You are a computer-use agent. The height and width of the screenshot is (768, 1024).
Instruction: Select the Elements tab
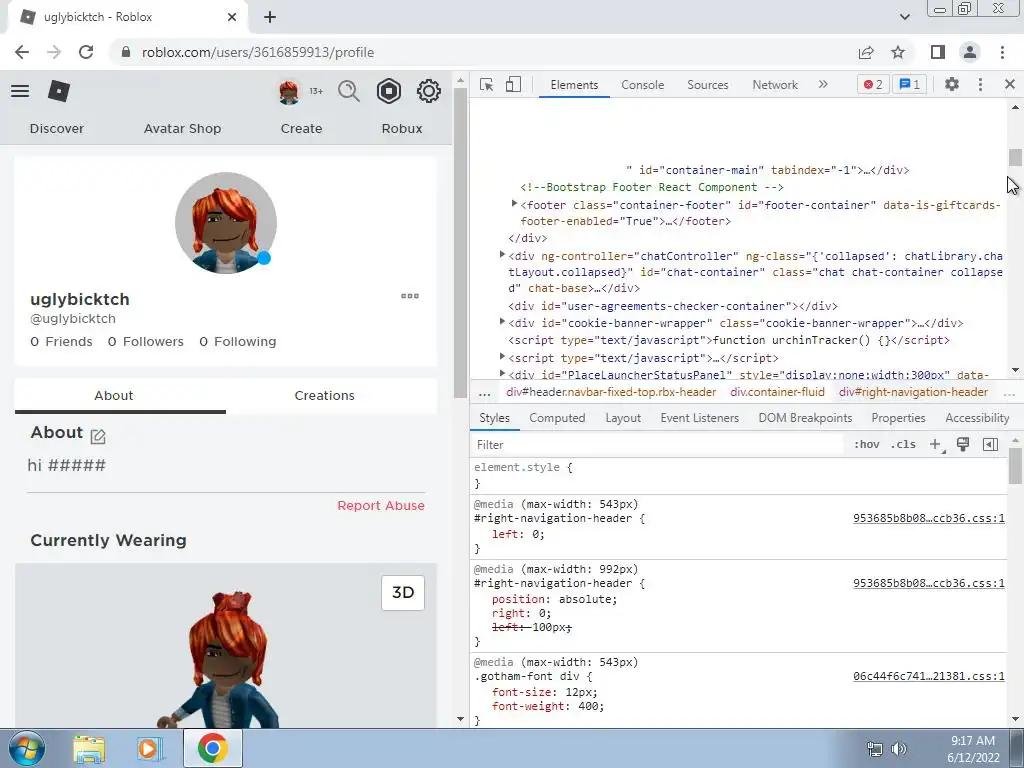click(574, 85)
